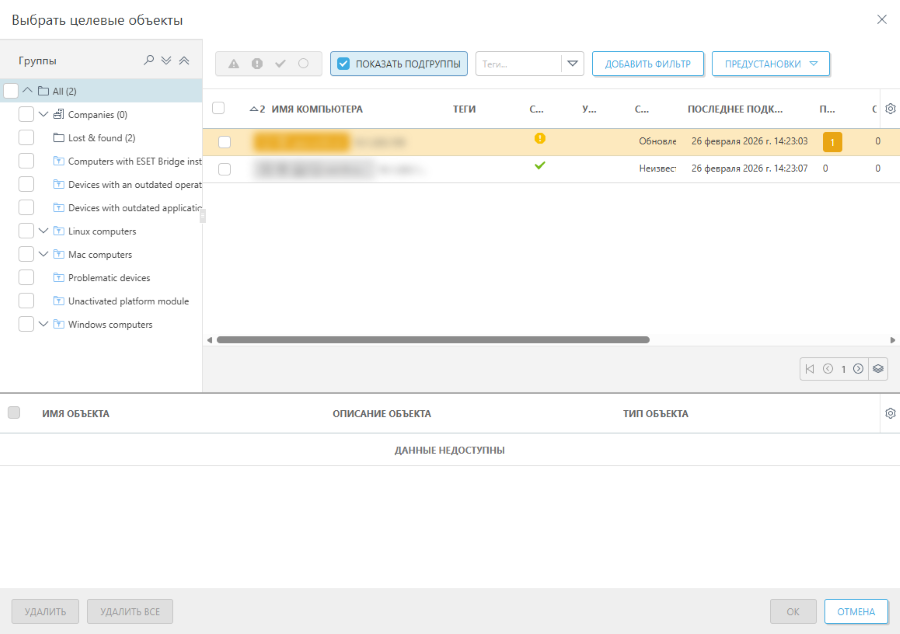Select Computers with ESET Bridge group
This screenshot has width=900, height=634.
tap(135, 161)
